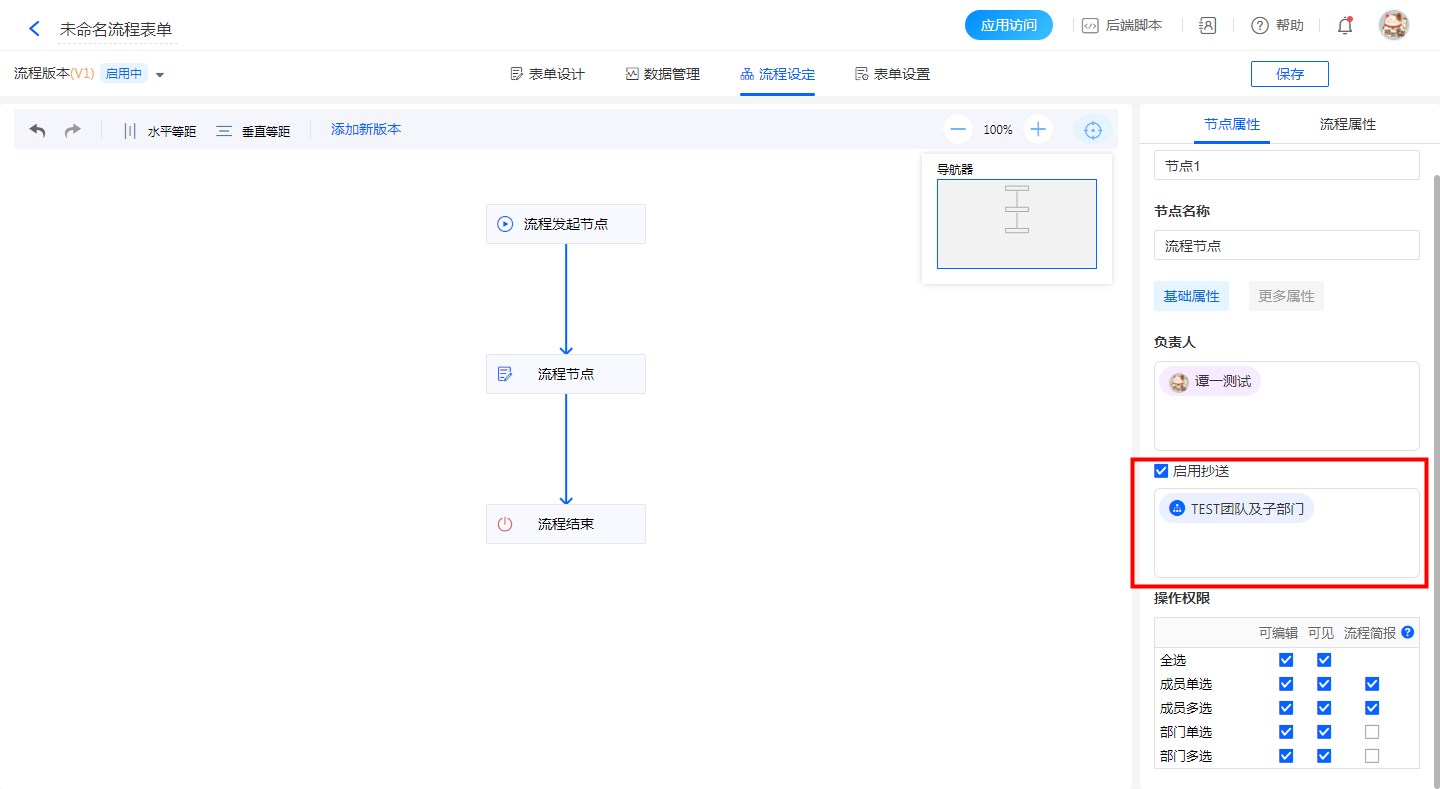Click the back arrow beside form title

(35, 29)
